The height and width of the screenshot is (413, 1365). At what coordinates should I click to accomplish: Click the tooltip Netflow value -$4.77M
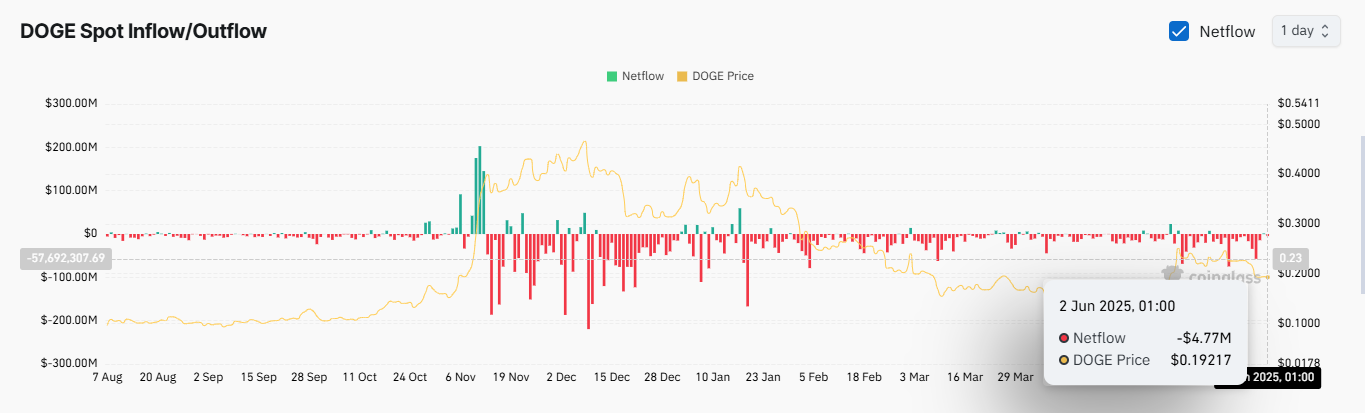1202,338
